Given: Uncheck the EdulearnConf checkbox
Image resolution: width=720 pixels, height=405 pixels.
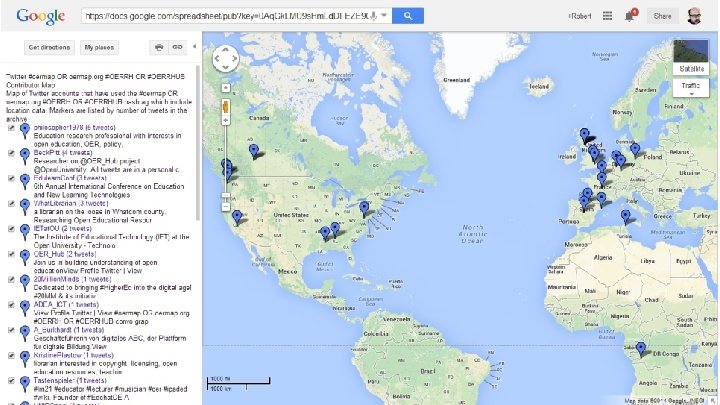Looking at the screenshot, I should pyautogui.click(x=11, y=178).
